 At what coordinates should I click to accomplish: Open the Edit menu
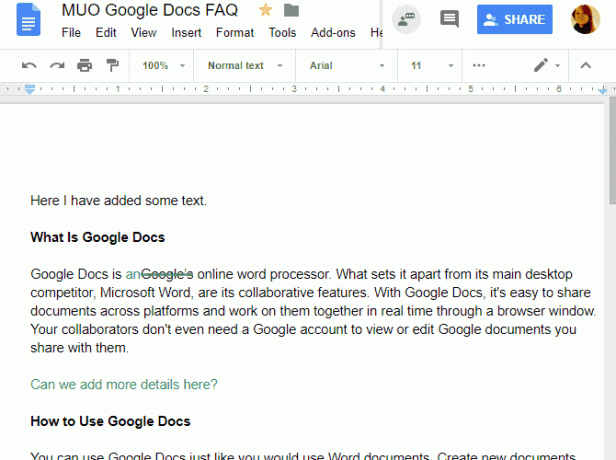[106, 33]
